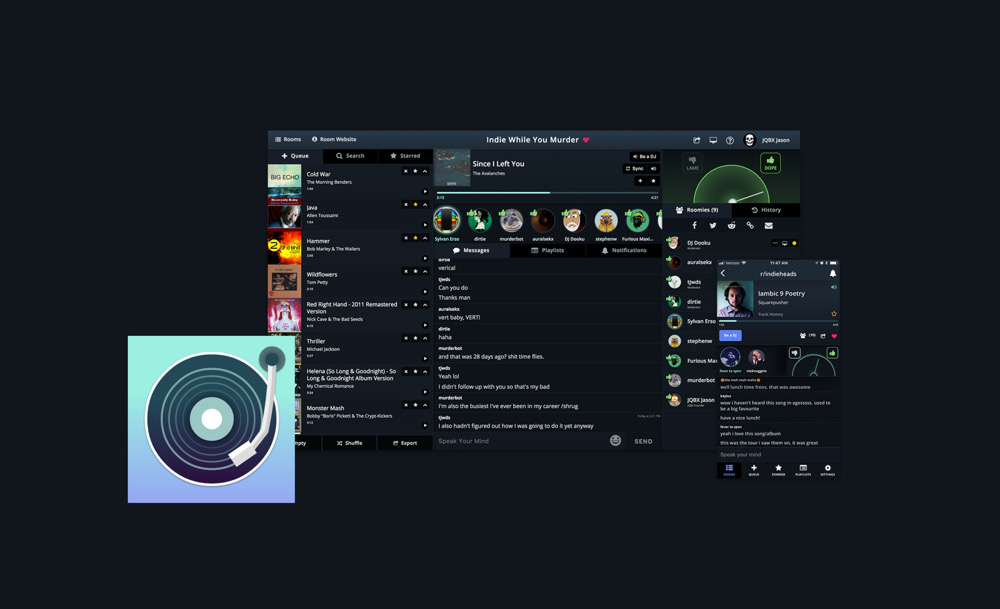The image size is (1000, 609).
Task: Share room via the Twitter icon
Action: point(713,226)
